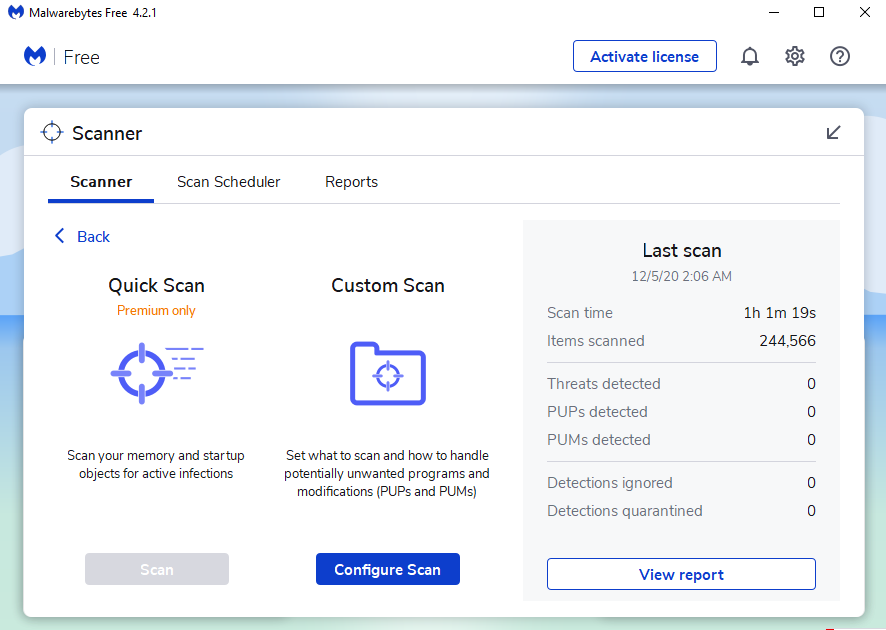Open the Reports tab
This screenshot has height=630, width=886.
pyautogui.click(x=351, y=182)
